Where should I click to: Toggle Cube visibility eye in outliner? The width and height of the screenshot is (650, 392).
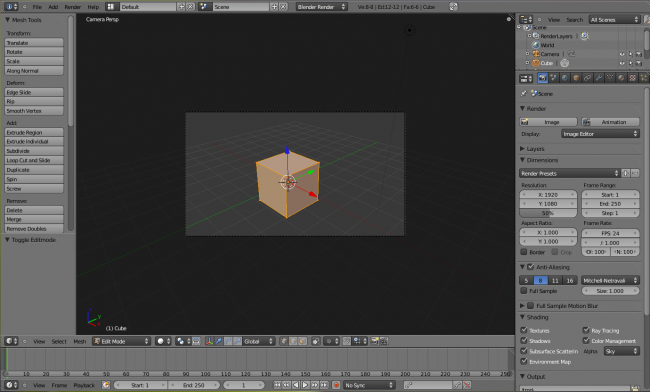pyautogui.click(x=622, y=63)
